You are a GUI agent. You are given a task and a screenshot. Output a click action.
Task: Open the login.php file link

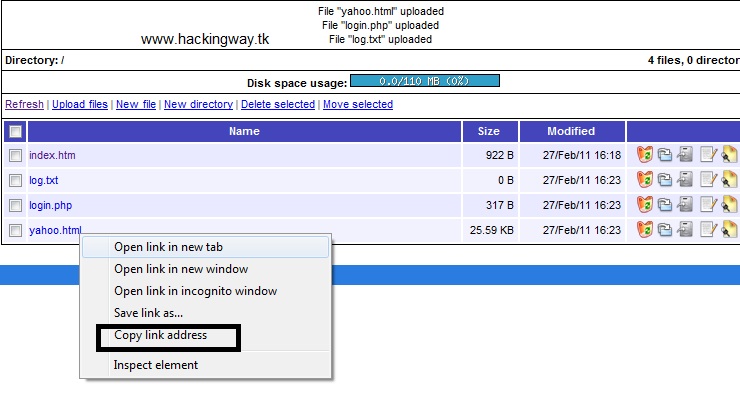[50, 205]
